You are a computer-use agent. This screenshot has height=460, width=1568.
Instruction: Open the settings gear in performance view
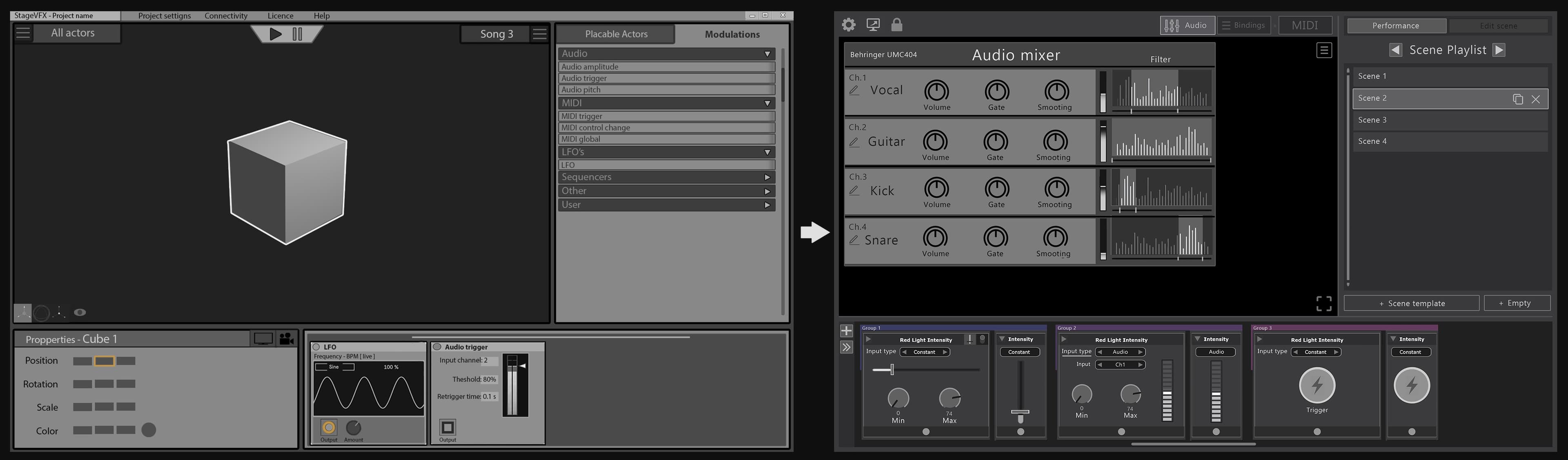pyautogui.click(x=849, y=25)
